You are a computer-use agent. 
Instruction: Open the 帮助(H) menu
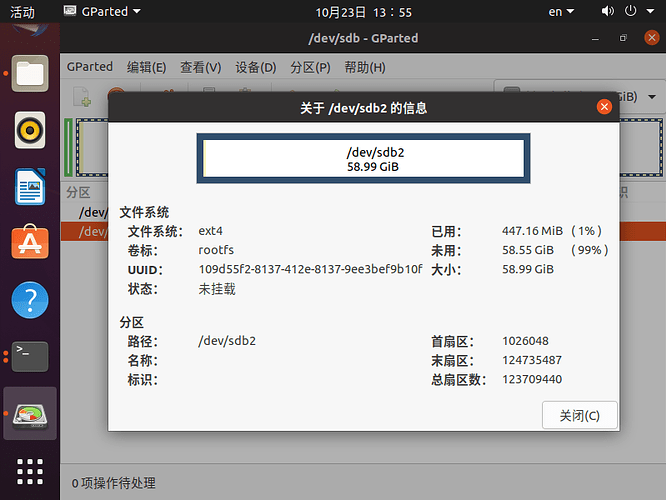(364, 68)
